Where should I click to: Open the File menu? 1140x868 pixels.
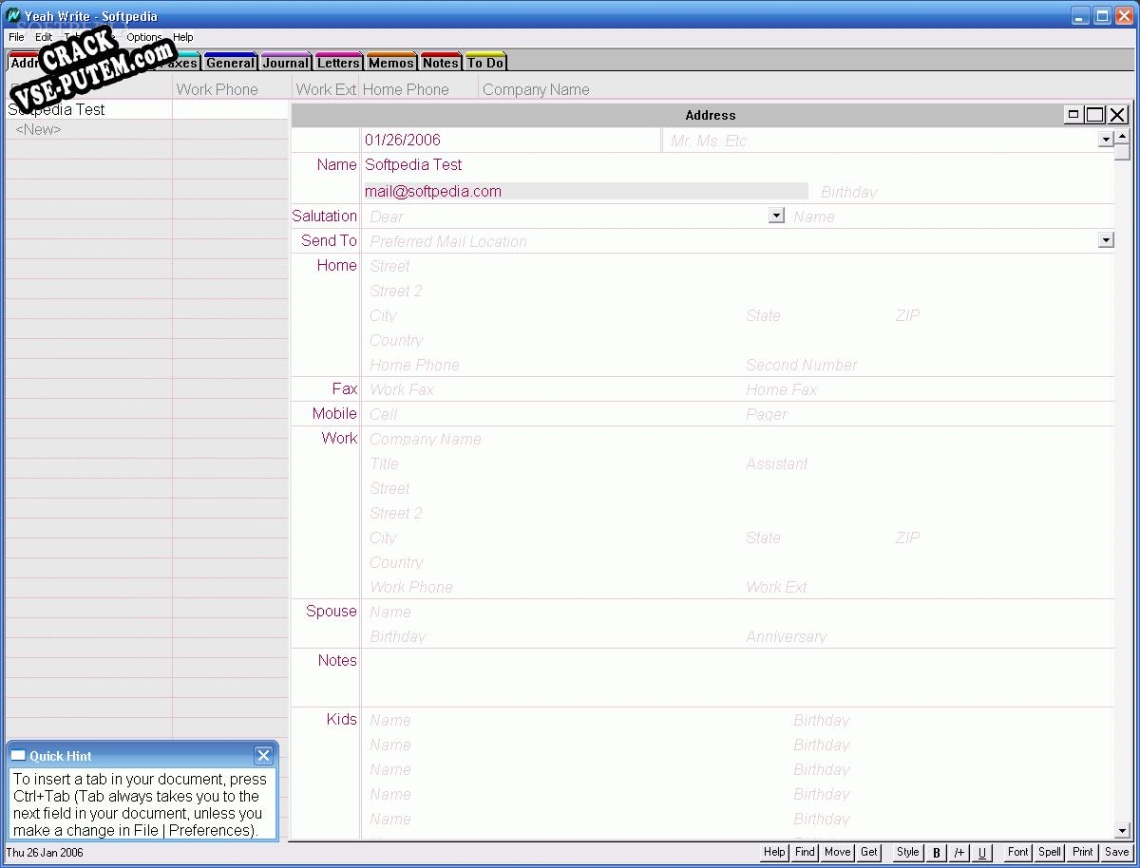(16, 37)
